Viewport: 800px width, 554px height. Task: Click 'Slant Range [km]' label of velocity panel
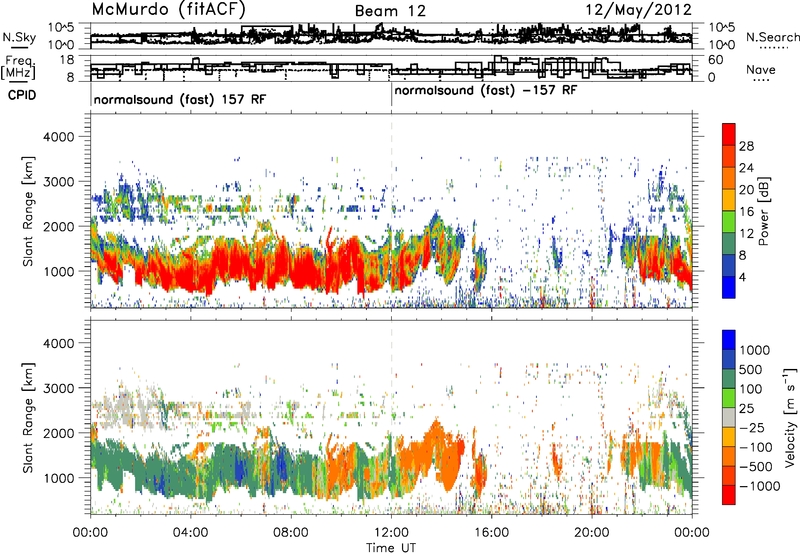pyautogui.click(x=29, y=417)
